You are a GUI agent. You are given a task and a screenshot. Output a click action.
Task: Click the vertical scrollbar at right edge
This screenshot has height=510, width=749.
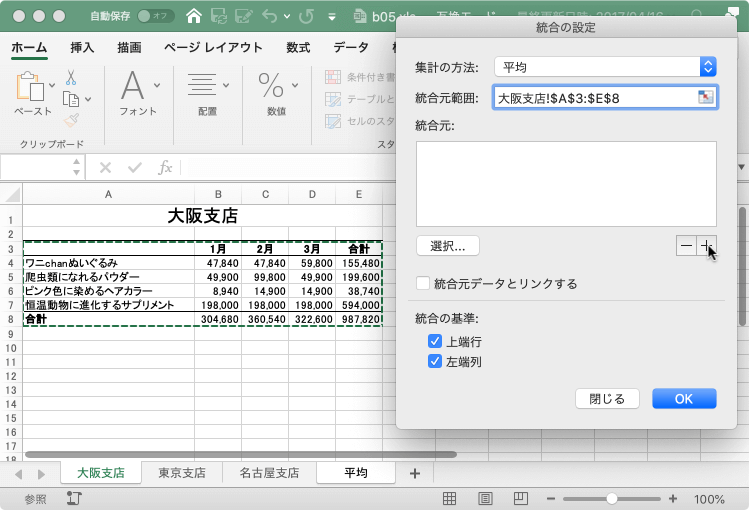(x=742, y=266)
